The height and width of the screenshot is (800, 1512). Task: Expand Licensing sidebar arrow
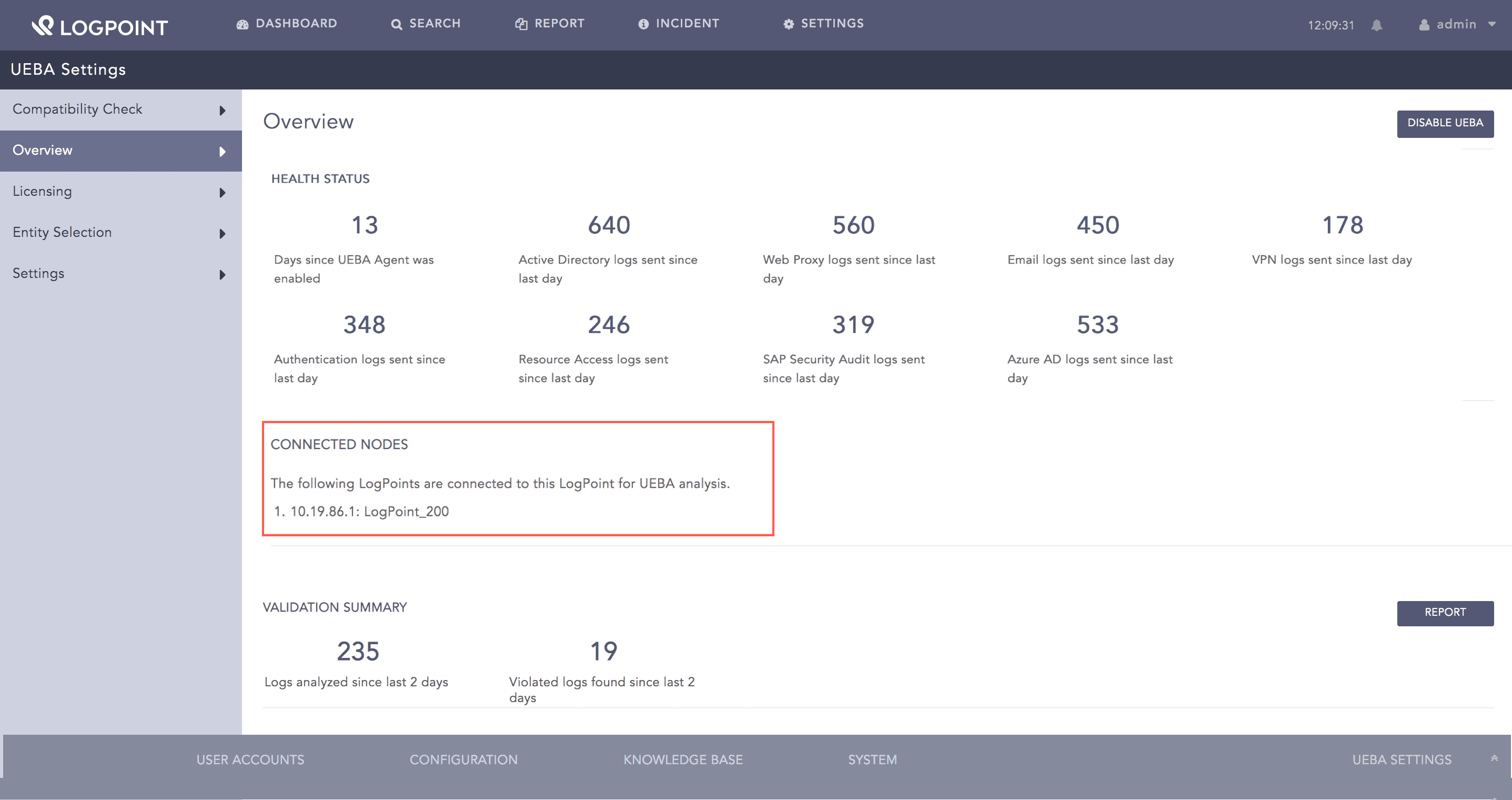point(223,193)
